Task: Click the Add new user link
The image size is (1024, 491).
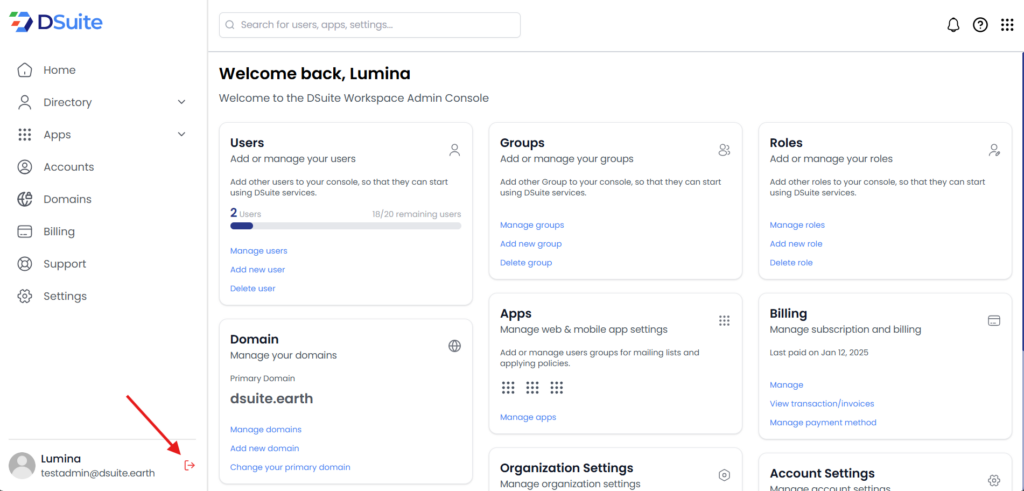Action: (x=257, y=270)
